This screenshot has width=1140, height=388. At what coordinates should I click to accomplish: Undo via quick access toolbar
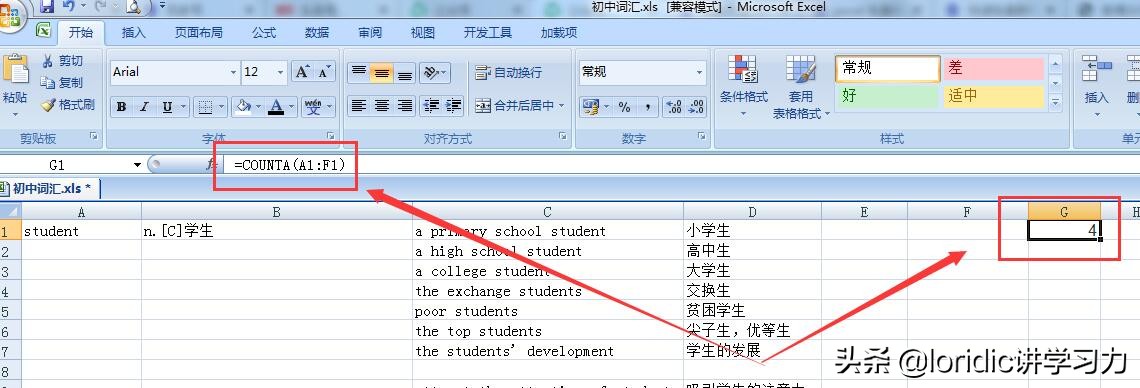tap(68, 7)
